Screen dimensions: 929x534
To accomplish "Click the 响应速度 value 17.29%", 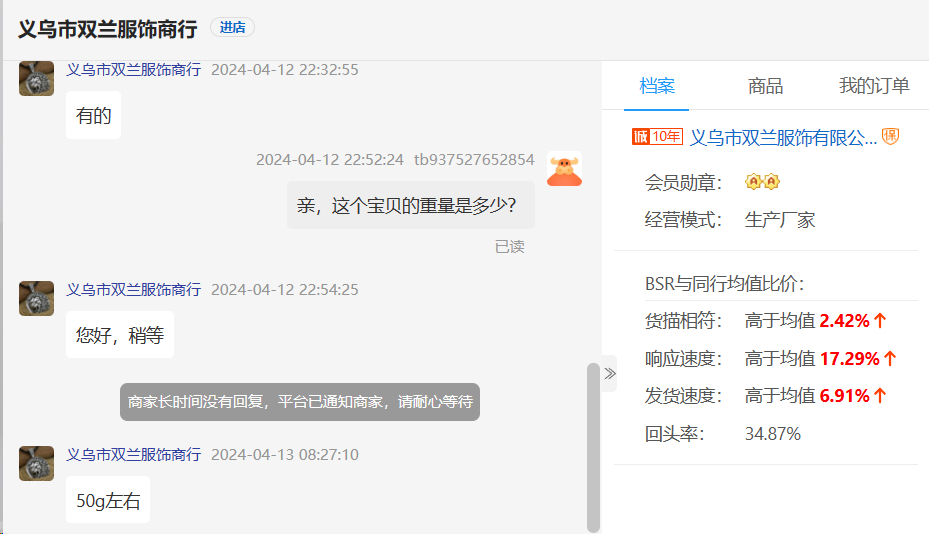I will coord(850,359).
